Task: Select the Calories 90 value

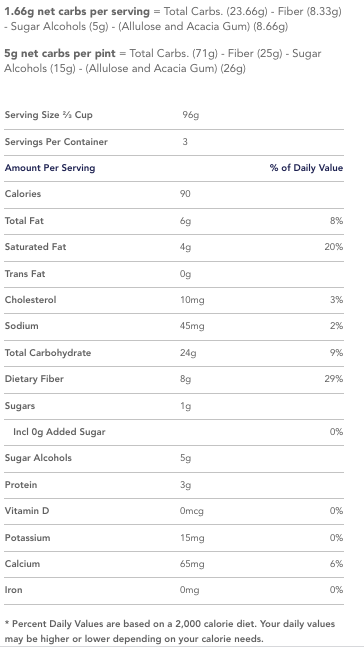Action: 185,194
